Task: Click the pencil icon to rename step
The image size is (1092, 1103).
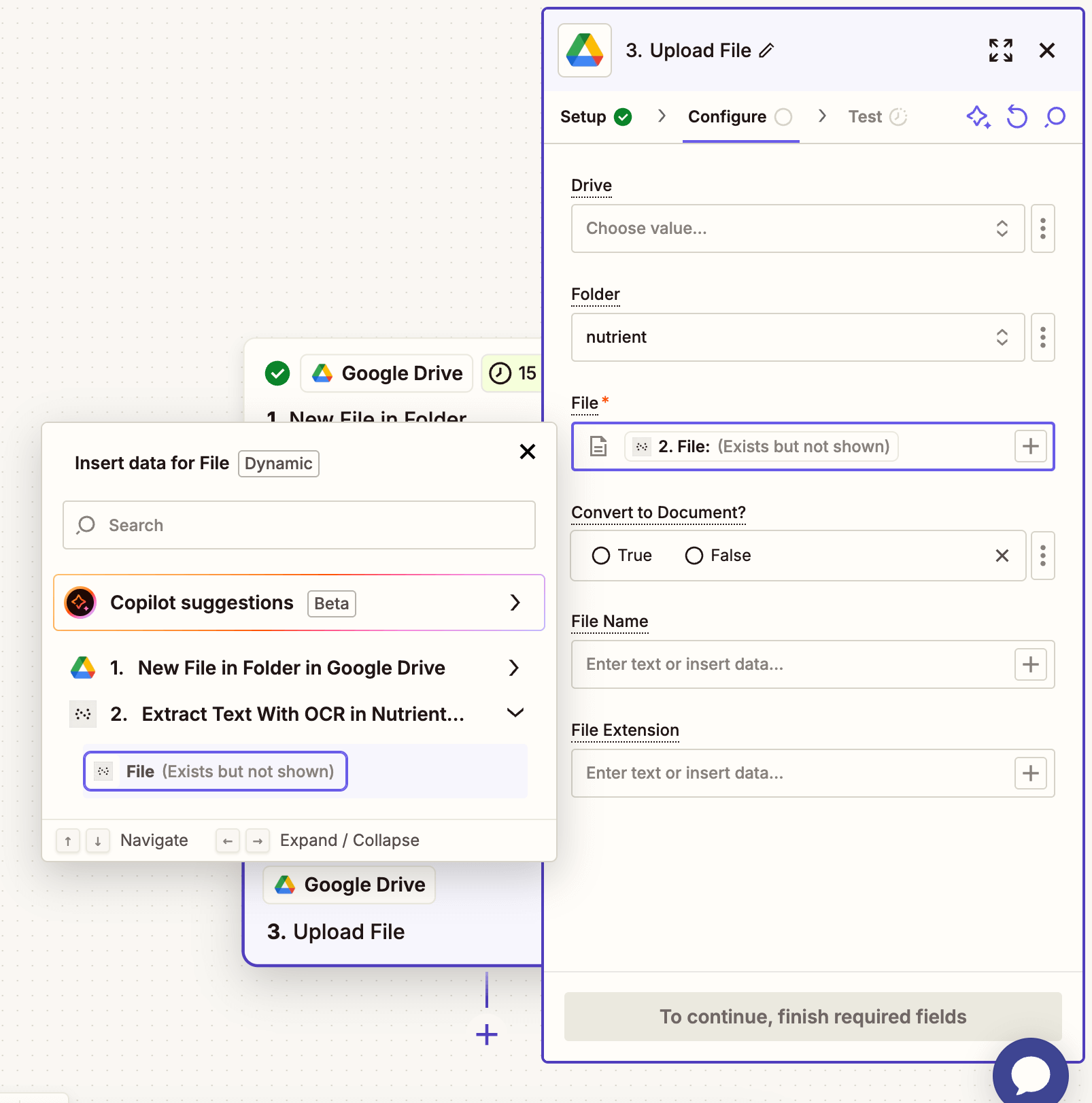Action: 766,50
